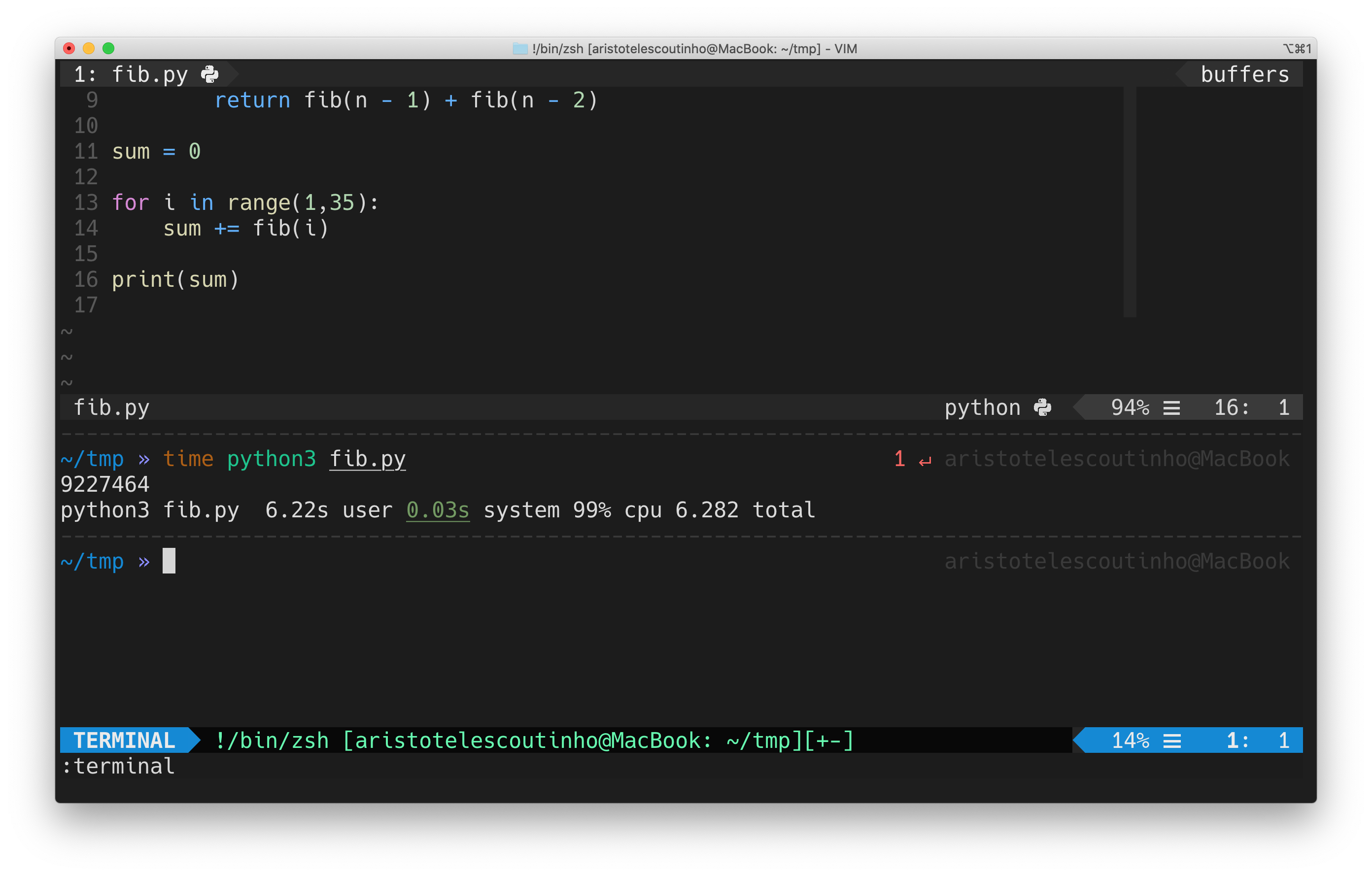Click the red exit code 1 in terminal
The width and height of the screenshot is (1372, 876).
tap(899, 459)
